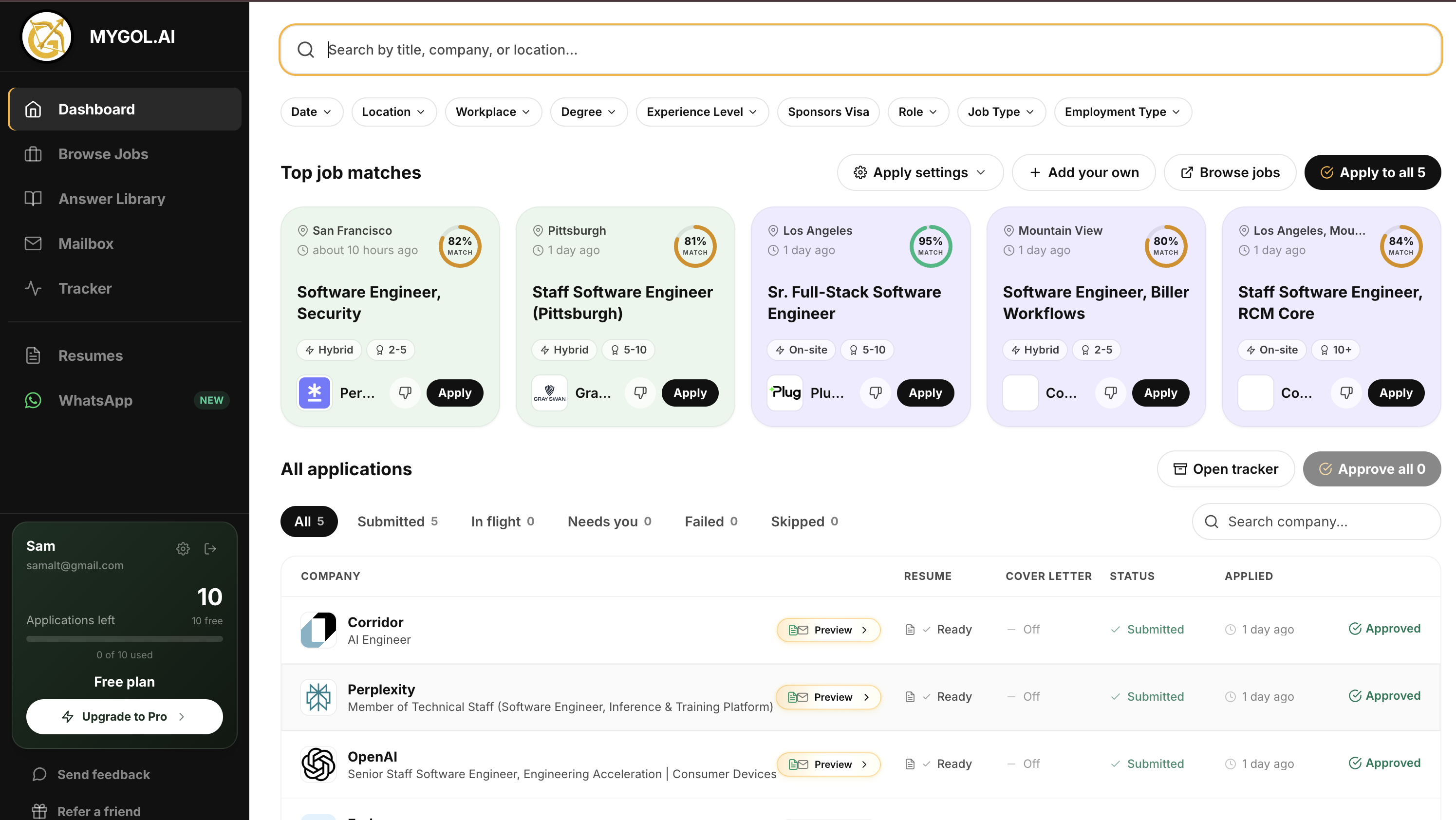
Task: Click the purple asterisk company logo
Action: (x=314, y=392)
